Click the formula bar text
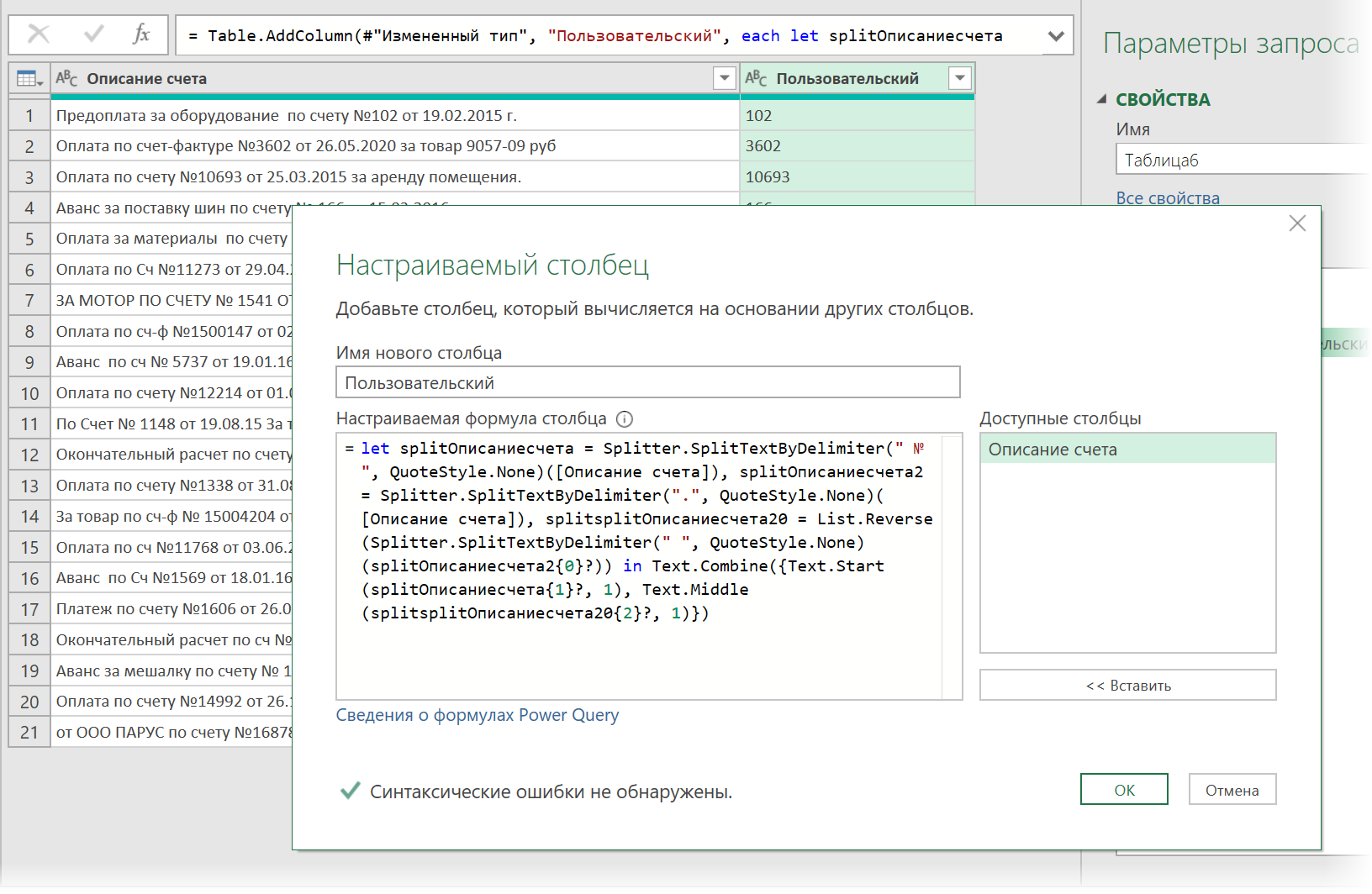This screenshot has width=1372, height=894. (595, 36)
